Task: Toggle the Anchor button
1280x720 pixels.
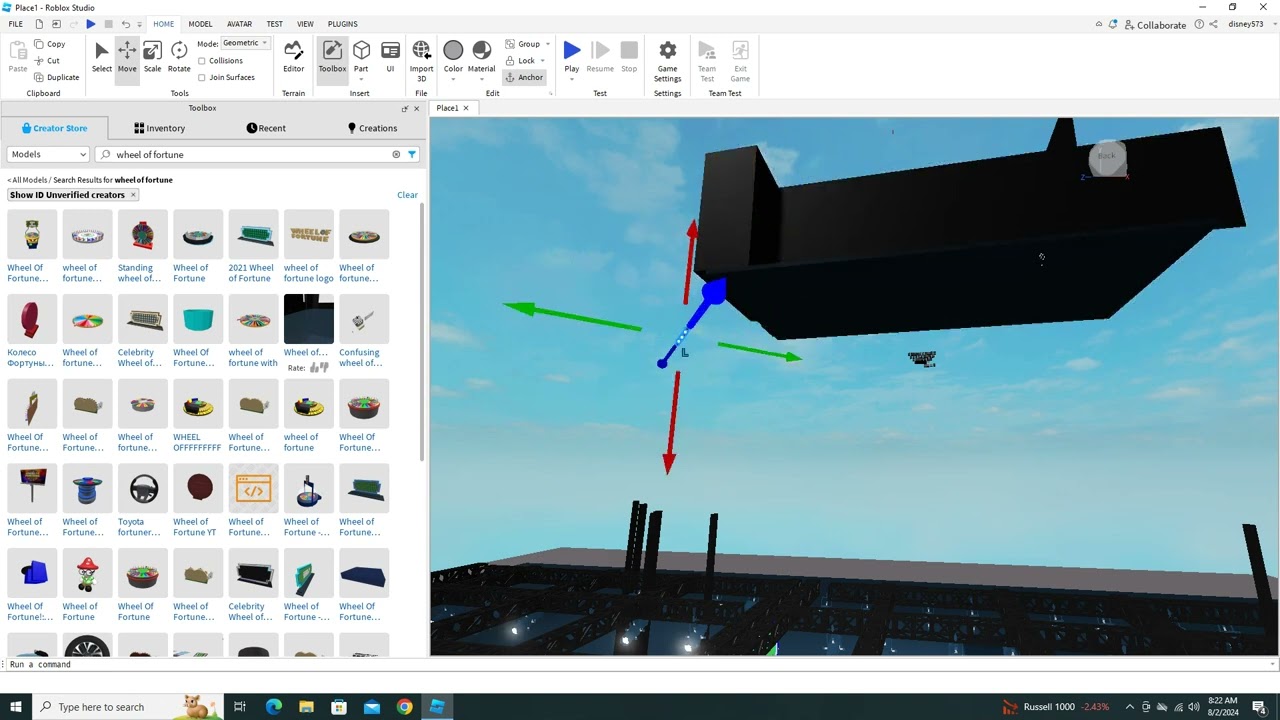Action: (x=524, y=77)
